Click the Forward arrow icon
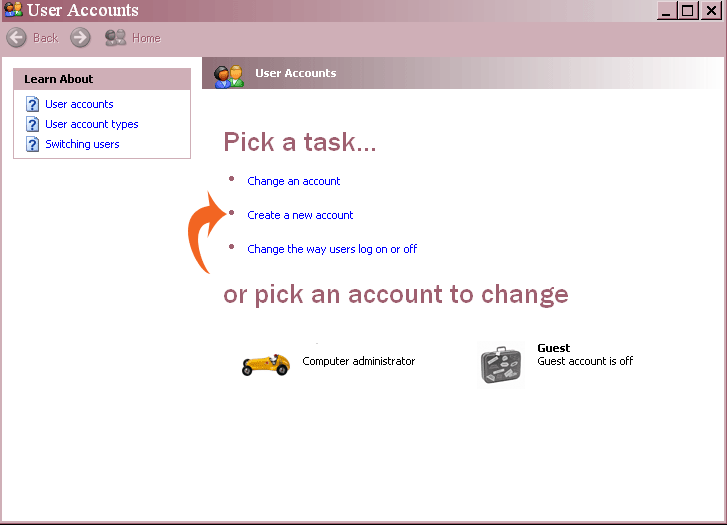This screenshot has height=526, width=727. pyautogui.click(x=80, y=38)
